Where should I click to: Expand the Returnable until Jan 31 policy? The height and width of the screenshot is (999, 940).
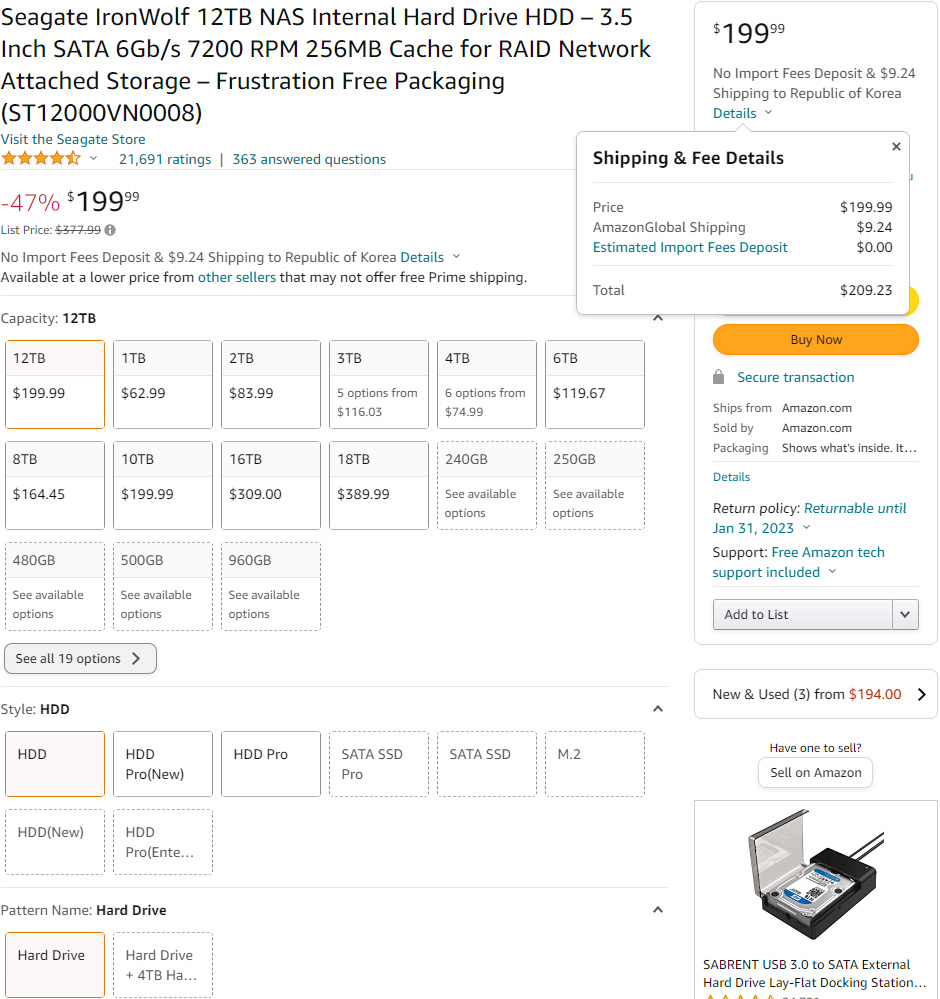tap(806, 528)
